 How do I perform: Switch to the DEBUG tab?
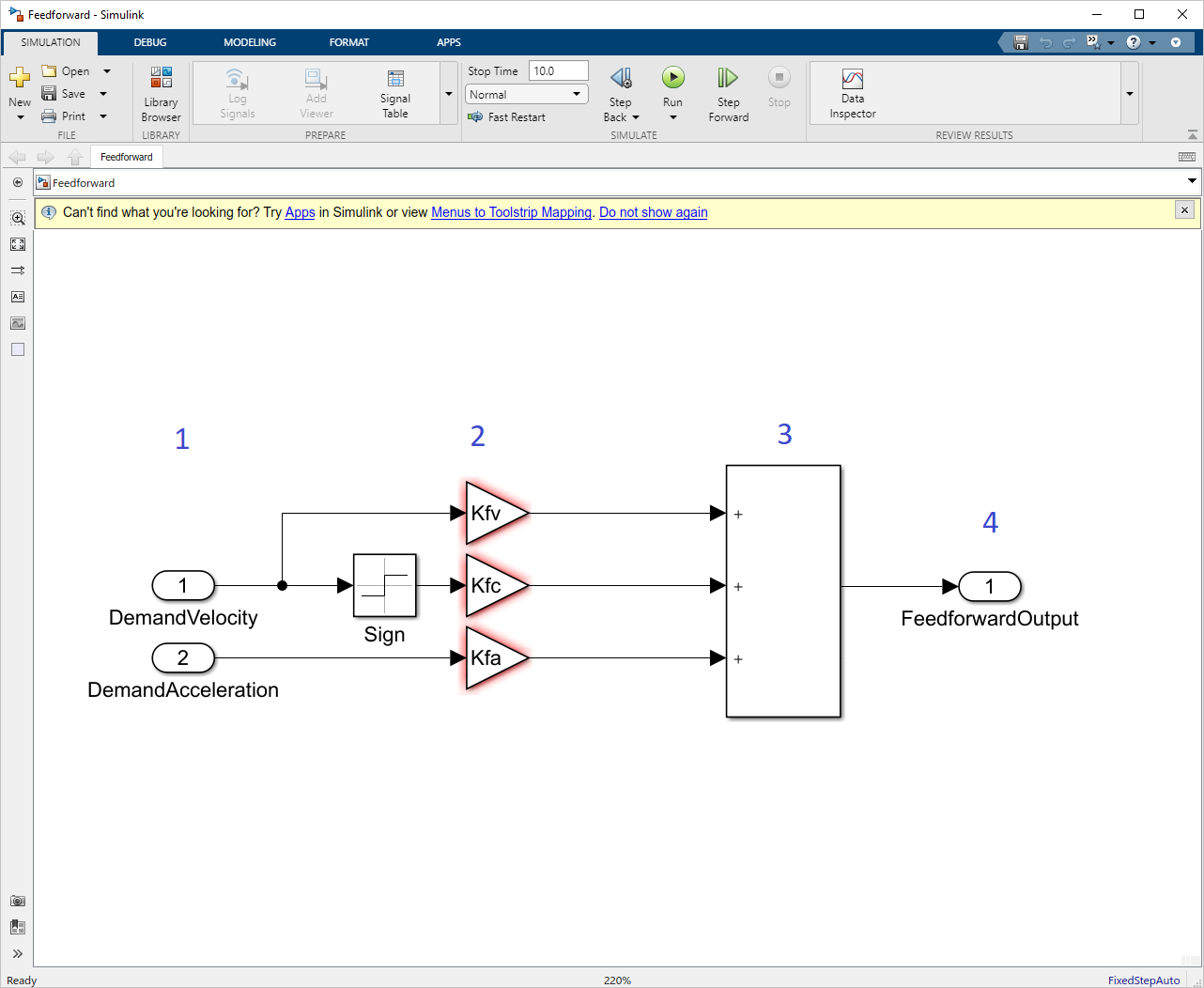pos(150,42)
